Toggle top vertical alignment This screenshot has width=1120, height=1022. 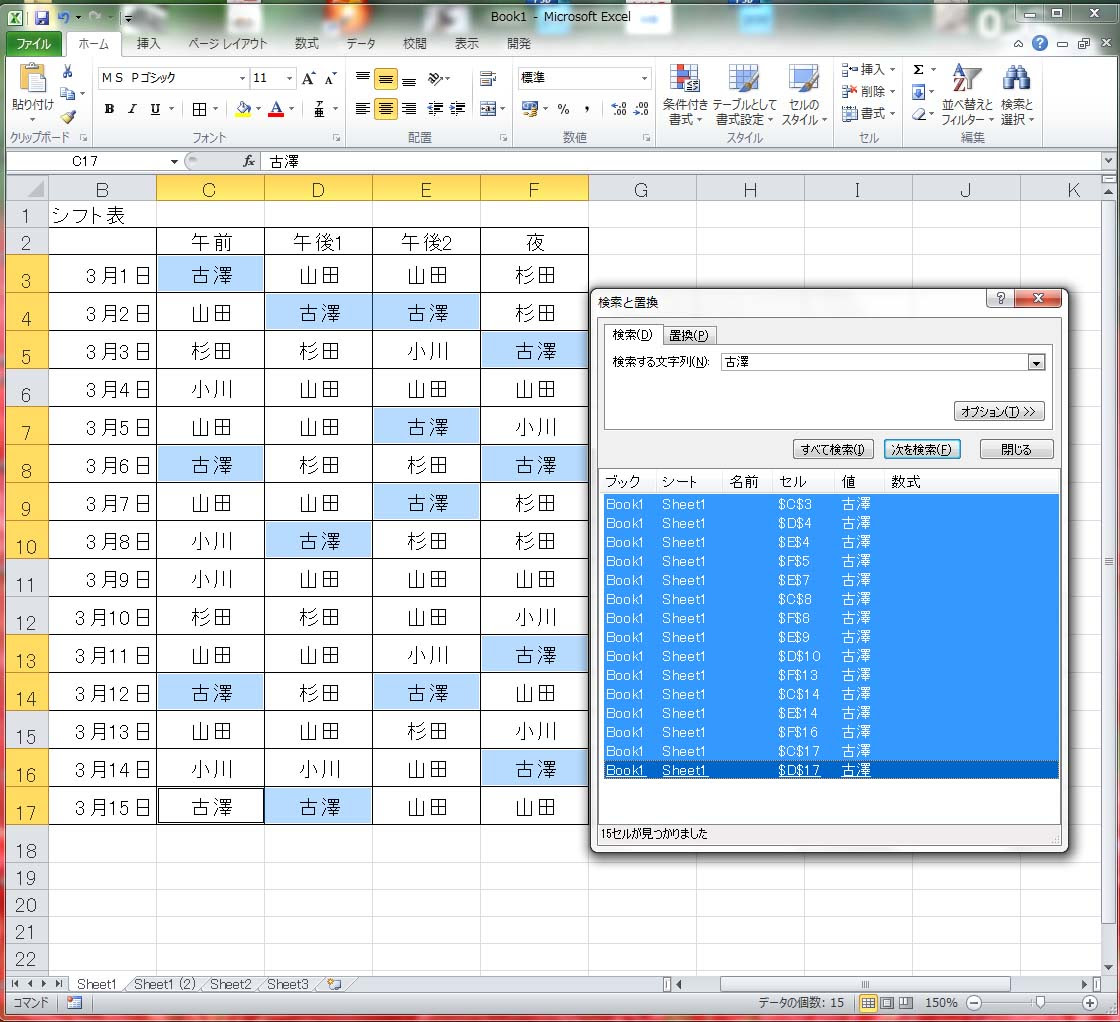[363, 79]
